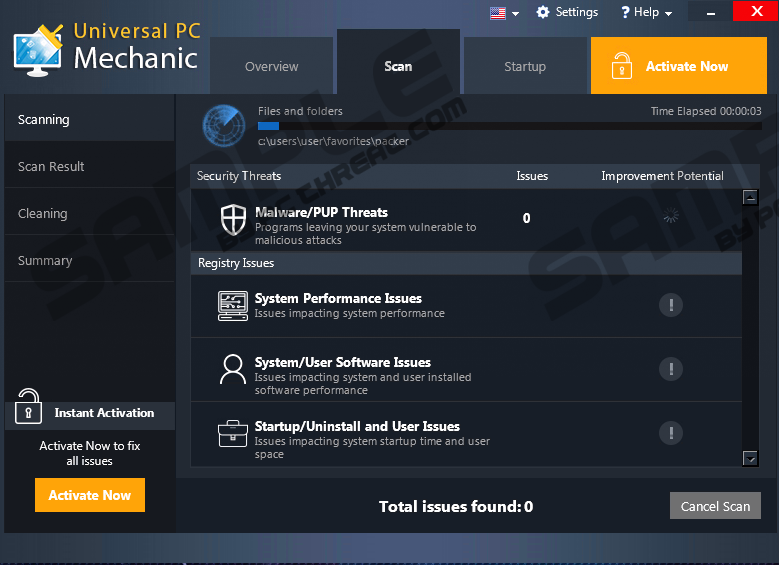
Task: Click the Total issues found text
Action: (456, 506)
